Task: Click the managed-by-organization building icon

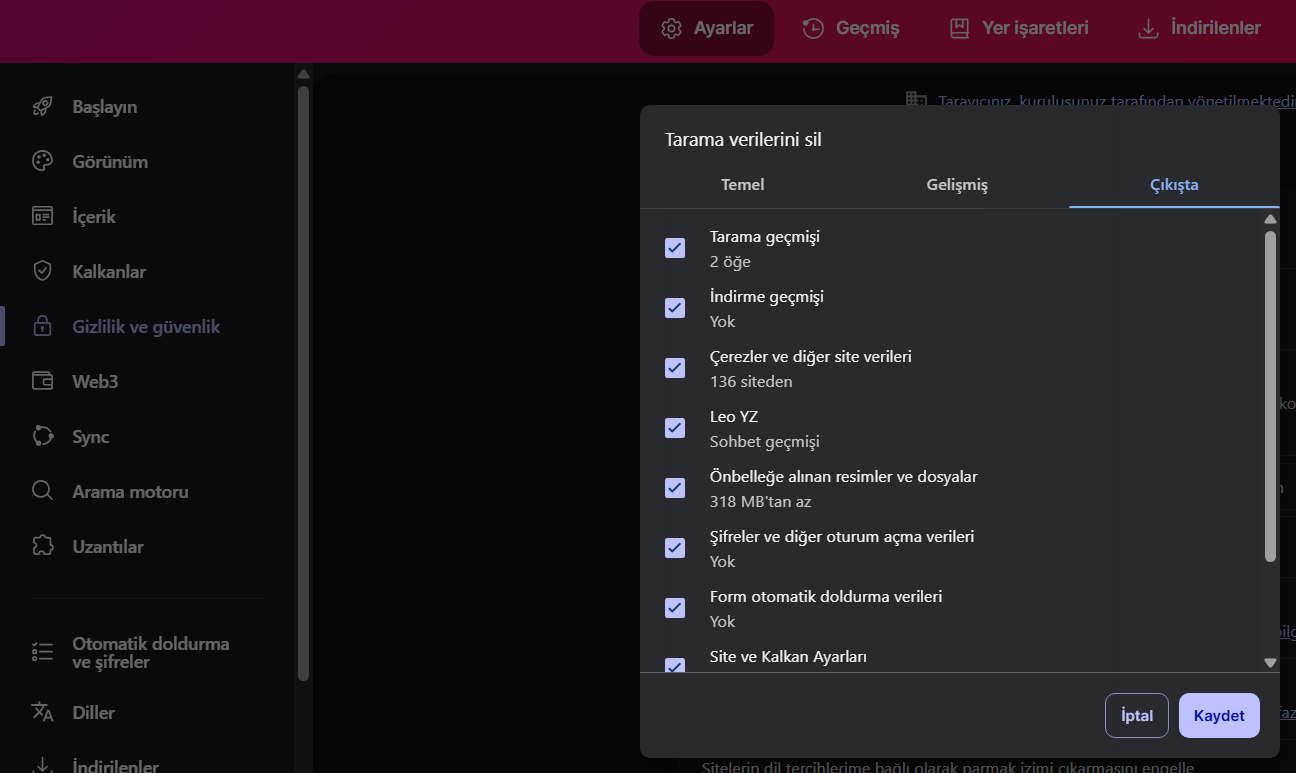Action: pyautogui.click(x=916, y=99)
